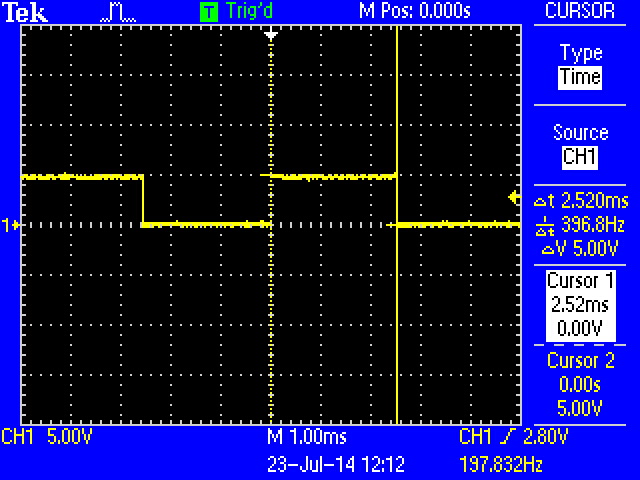The image size is (640, 480).
Task: Click the white trigger position arrow at top
Action: (270, 35)
